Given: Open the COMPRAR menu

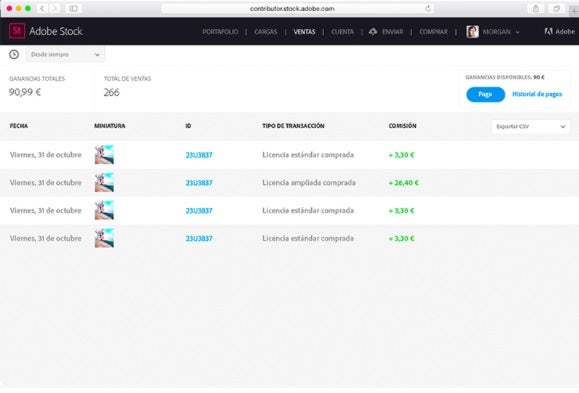Looking at the screenshot, I should tap(433, 32).
